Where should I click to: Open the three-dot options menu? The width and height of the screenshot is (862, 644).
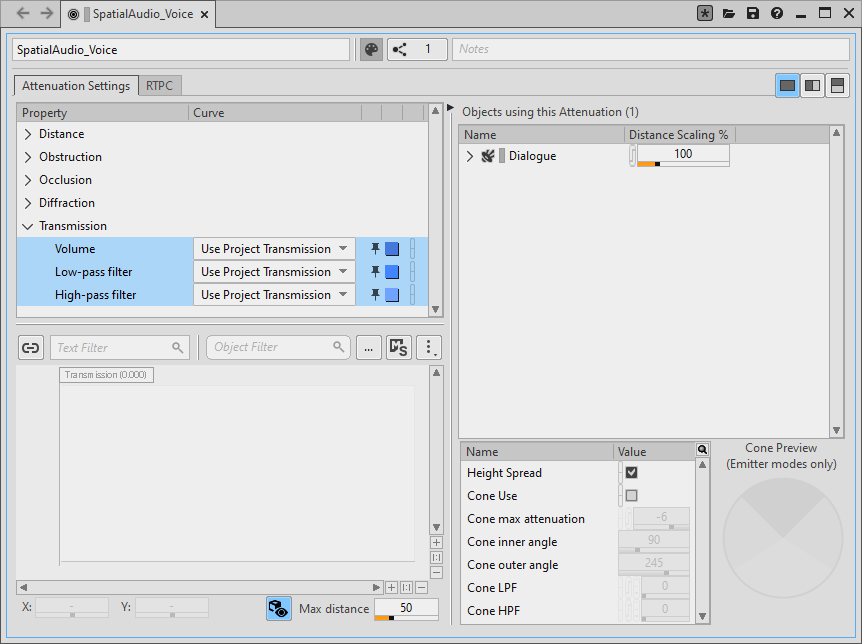tap(429, 348)
